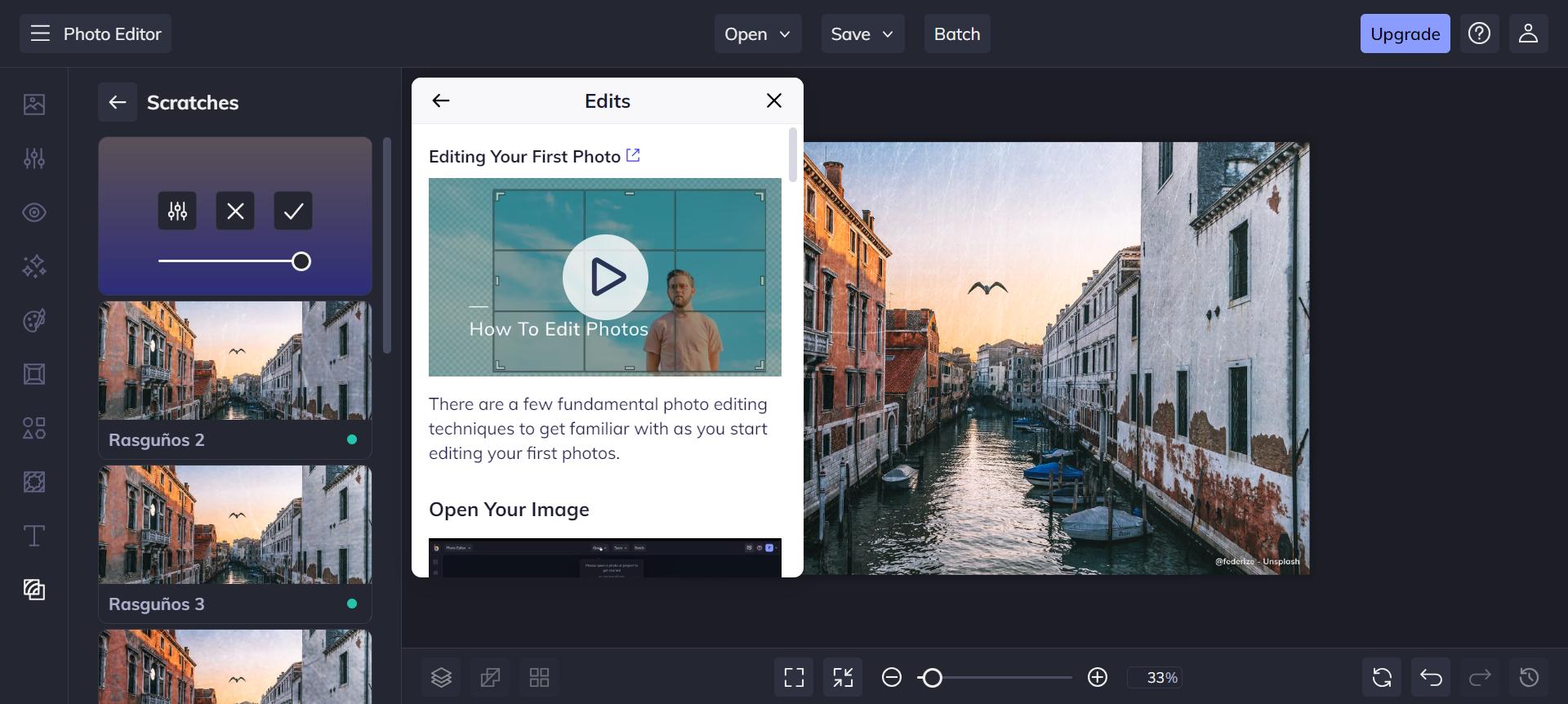Click the Open Your Image heading
1568x704 pixels.
click(509, 510)
